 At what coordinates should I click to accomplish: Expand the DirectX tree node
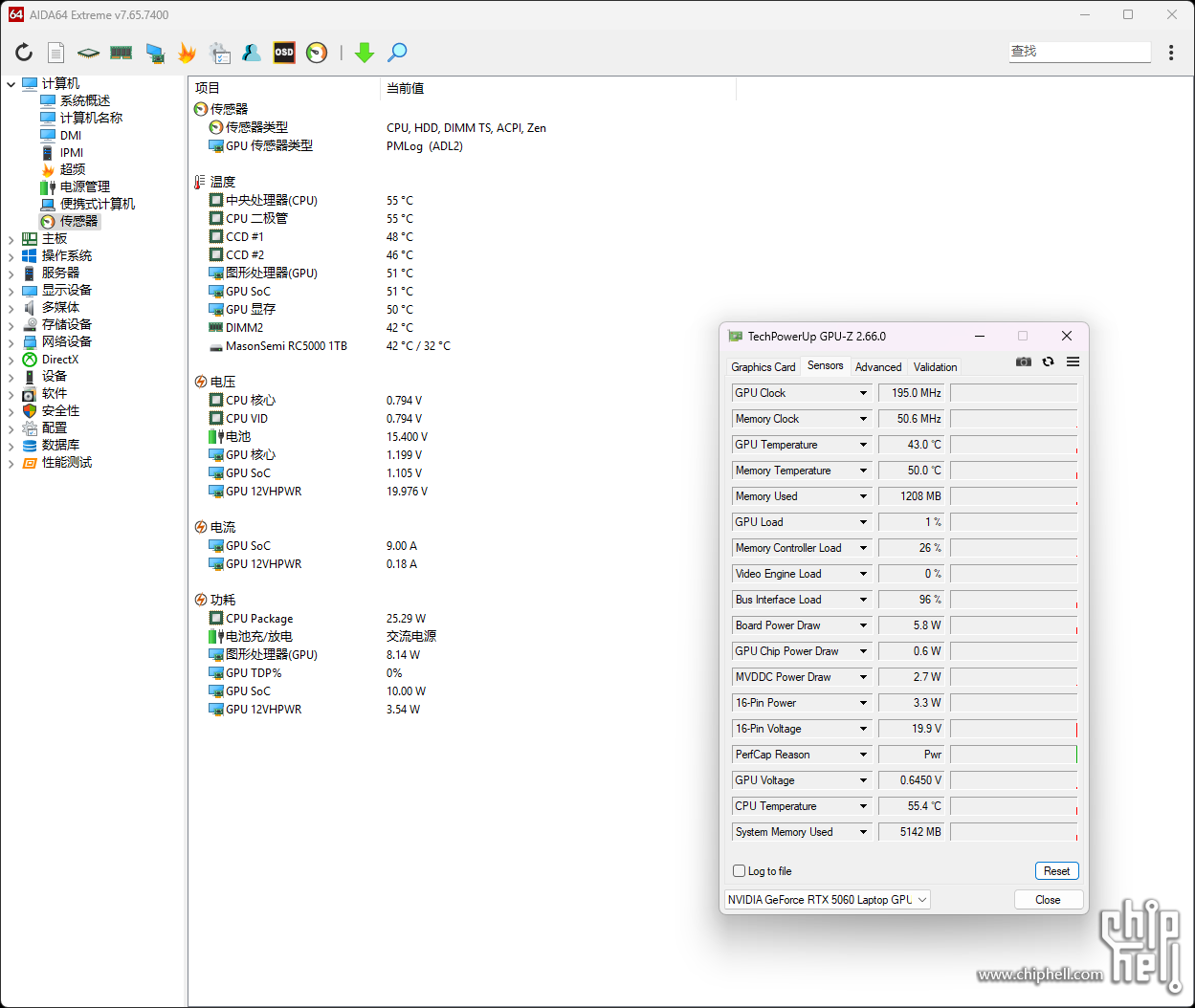11,360
